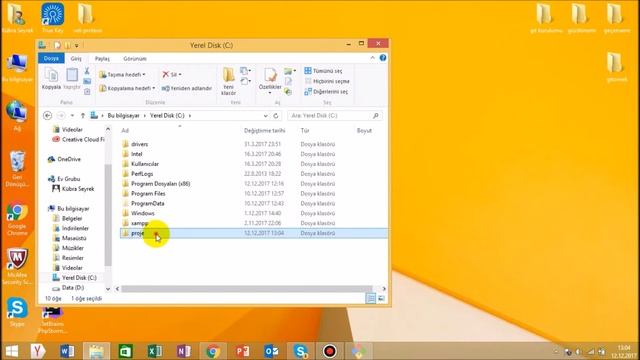Open McAfee Security desktop shortcut
The width and height of the screenshot is (640, 360).
tap(17, 266)
